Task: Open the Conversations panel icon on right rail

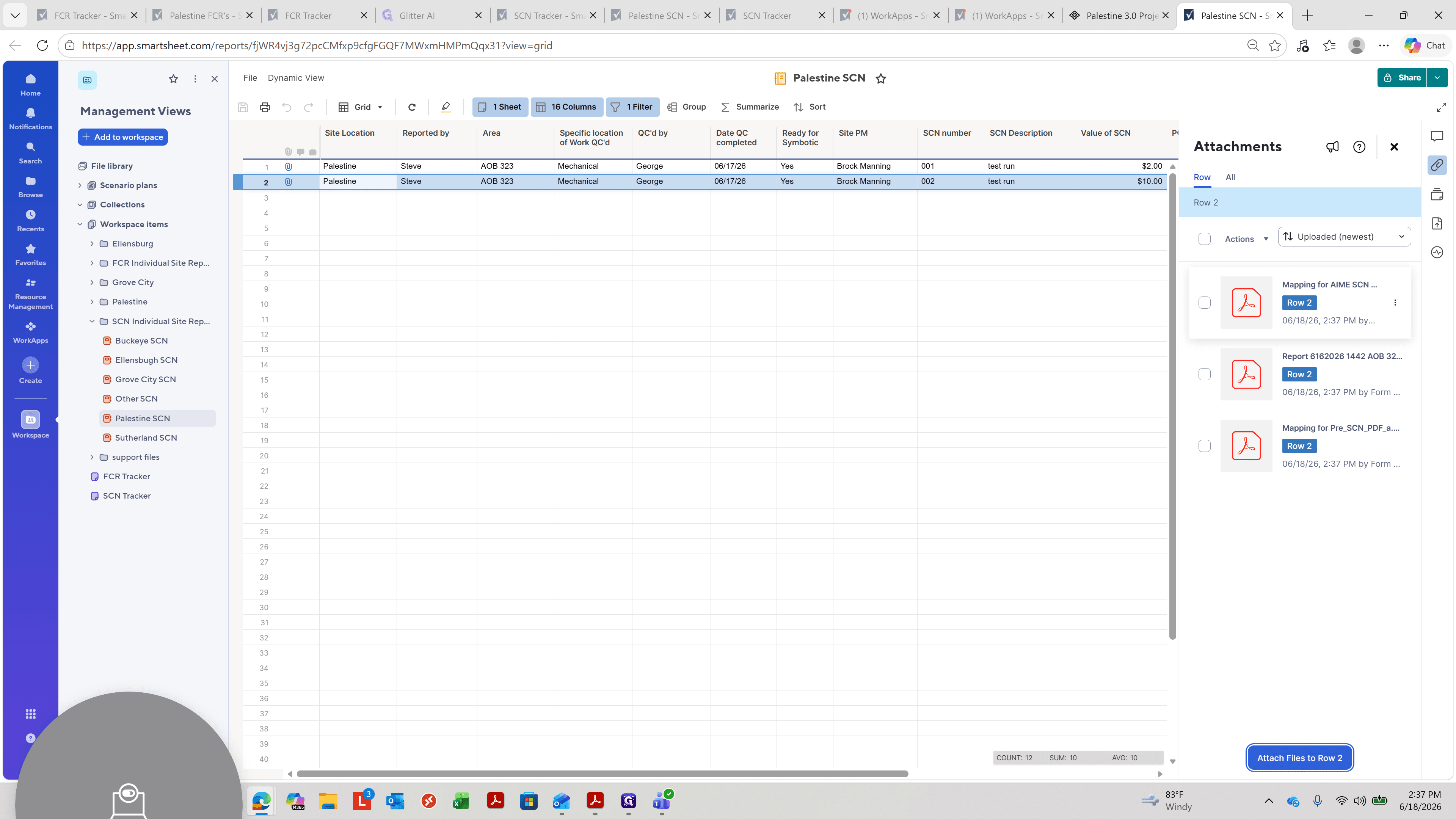Action: pyautogui.click(x=1437, y=136)
